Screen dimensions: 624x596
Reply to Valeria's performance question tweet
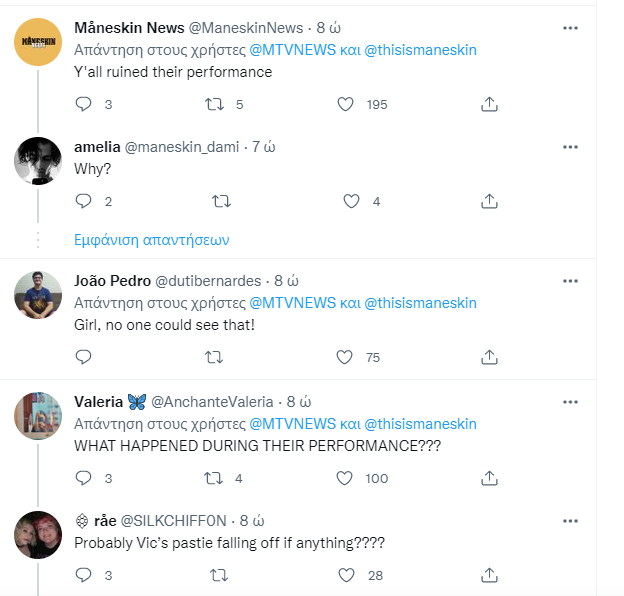tap(84, 478)
